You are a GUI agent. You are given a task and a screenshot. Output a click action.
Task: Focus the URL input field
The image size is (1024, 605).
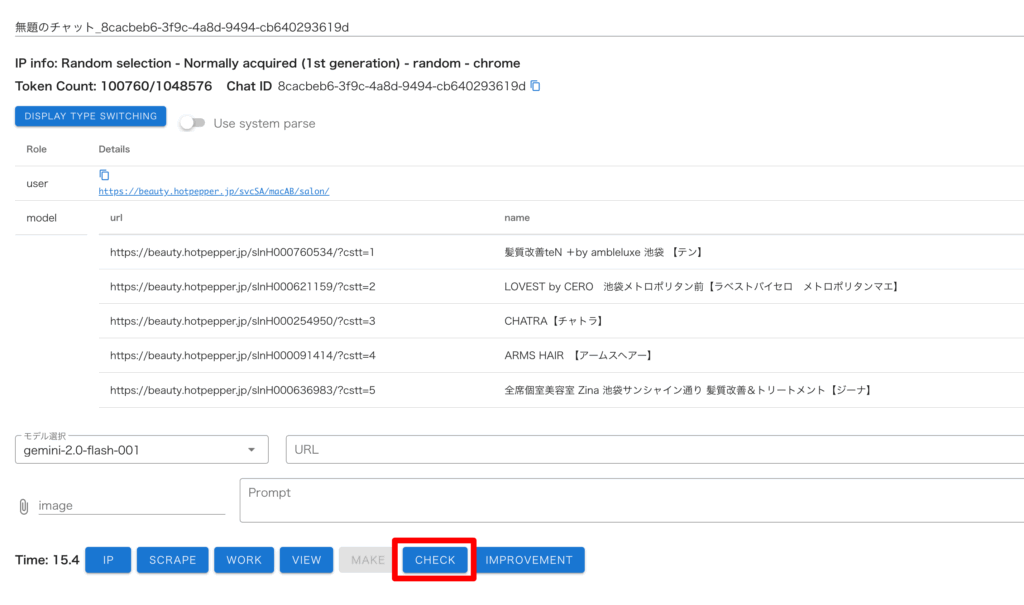pos(650,450)
